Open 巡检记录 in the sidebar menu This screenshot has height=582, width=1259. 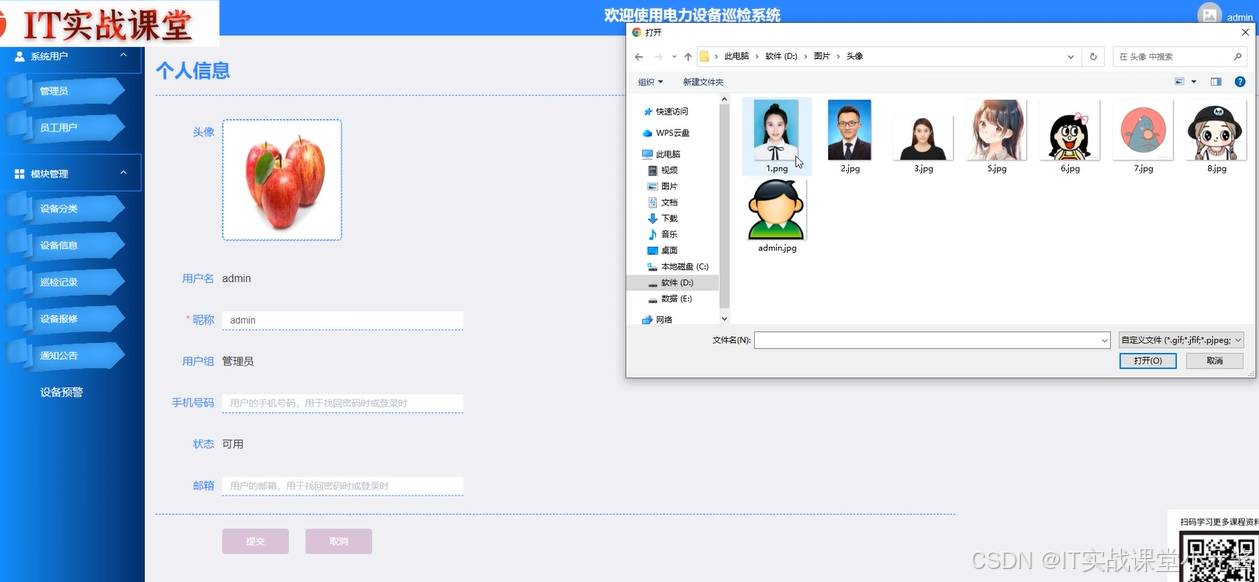[x=59, y=282]
